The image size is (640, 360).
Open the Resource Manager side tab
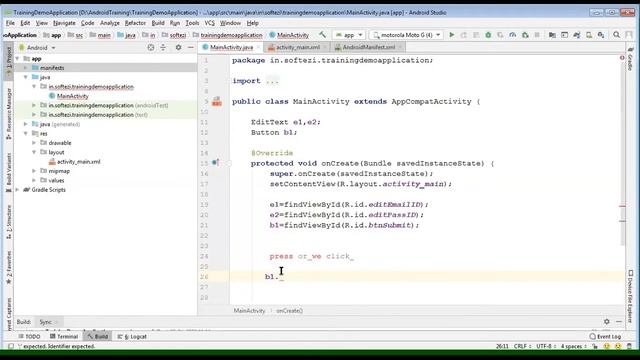point(9,113)
